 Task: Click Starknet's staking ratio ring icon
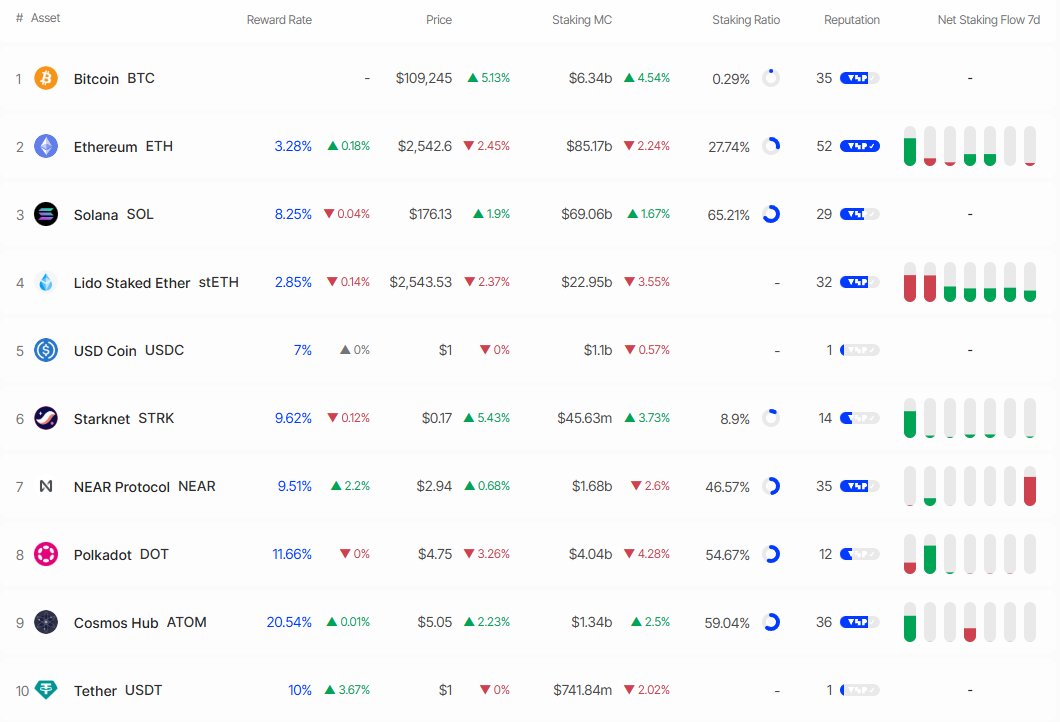coord(771,418)
